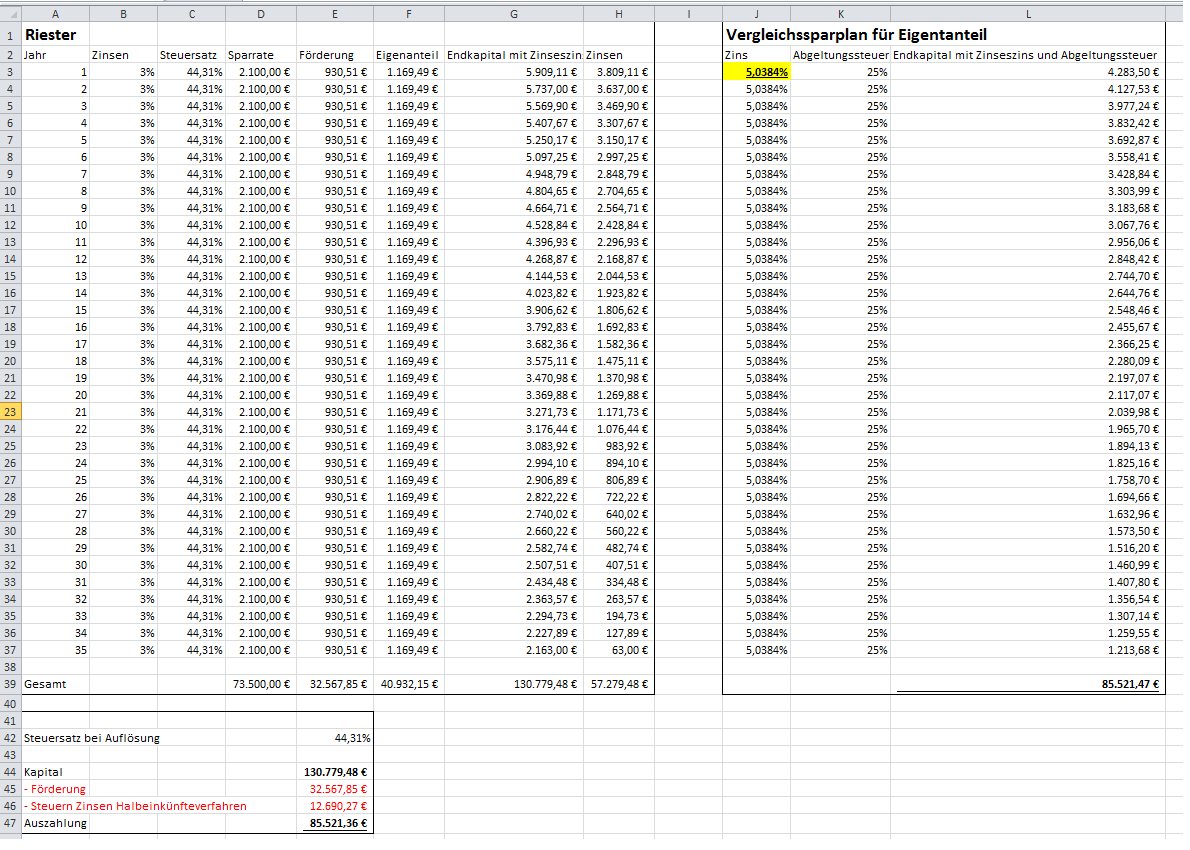
Task: Select row 23 header
Action: pyautogui.click(x=10, y=412)
